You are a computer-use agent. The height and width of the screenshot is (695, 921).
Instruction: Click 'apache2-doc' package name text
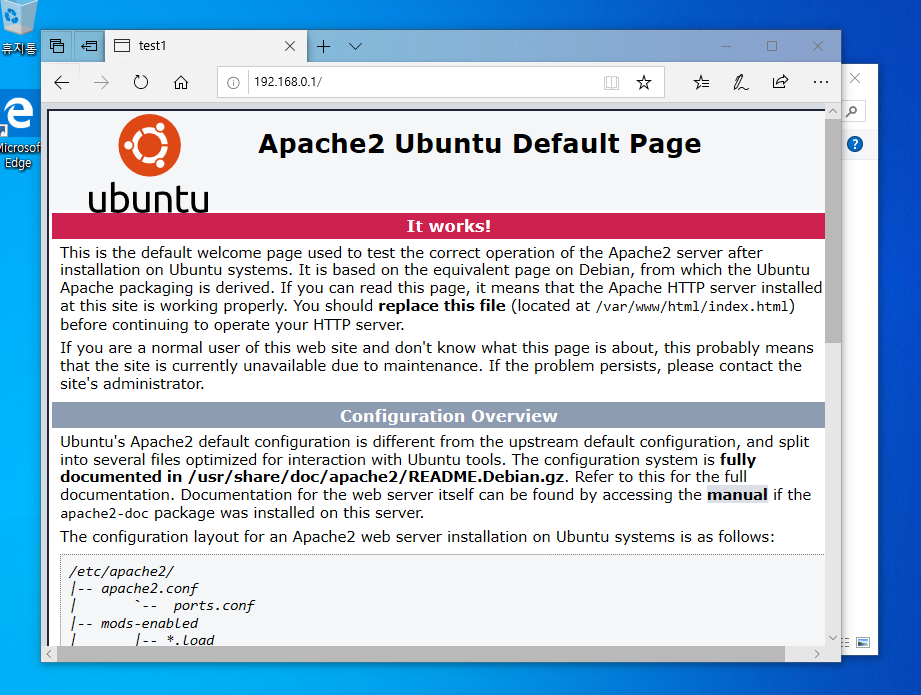(x=104, y=513)
